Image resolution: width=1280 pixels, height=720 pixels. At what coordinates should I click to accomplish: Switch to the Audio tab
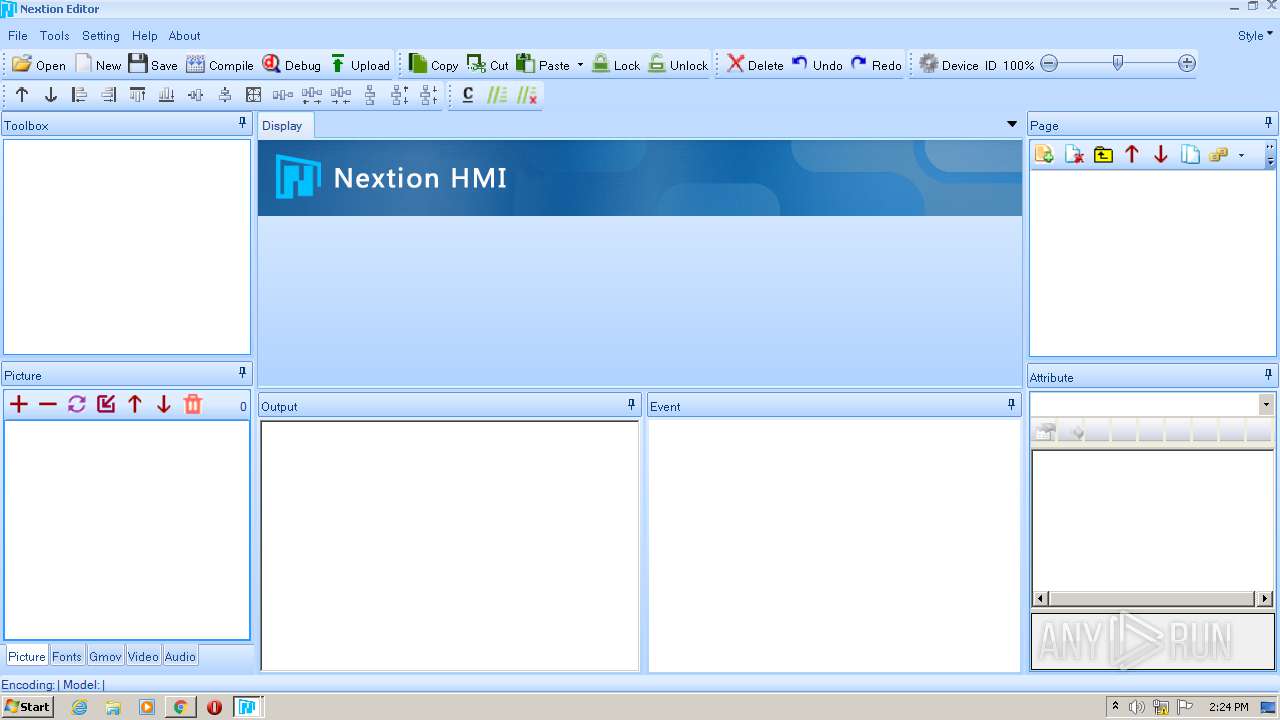point(180,656)
